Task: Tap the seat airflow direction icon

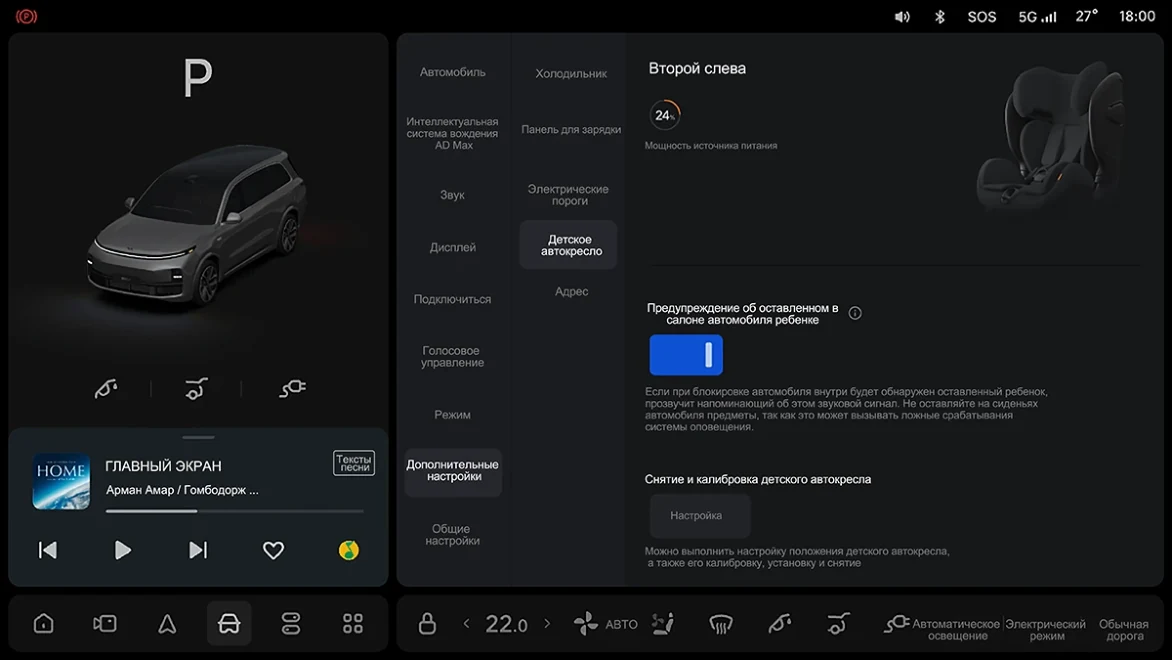Action: pos(662,623)
